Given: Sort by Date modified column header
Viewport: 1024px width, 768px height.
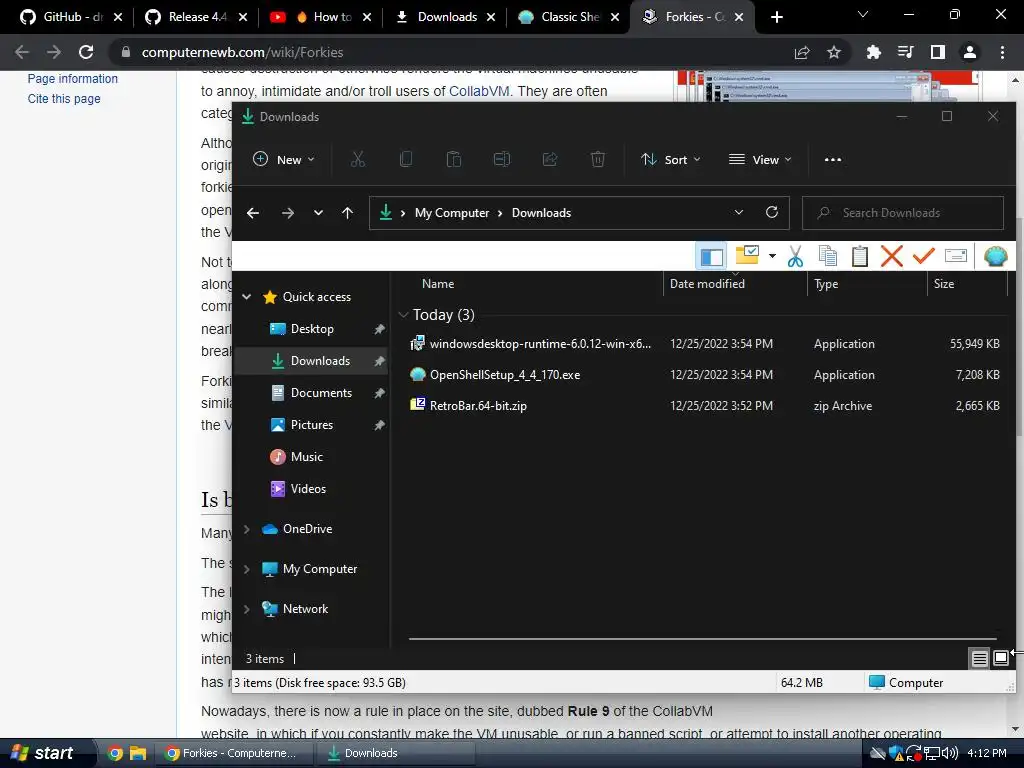Looking at the screenshot, I should 707,283.
